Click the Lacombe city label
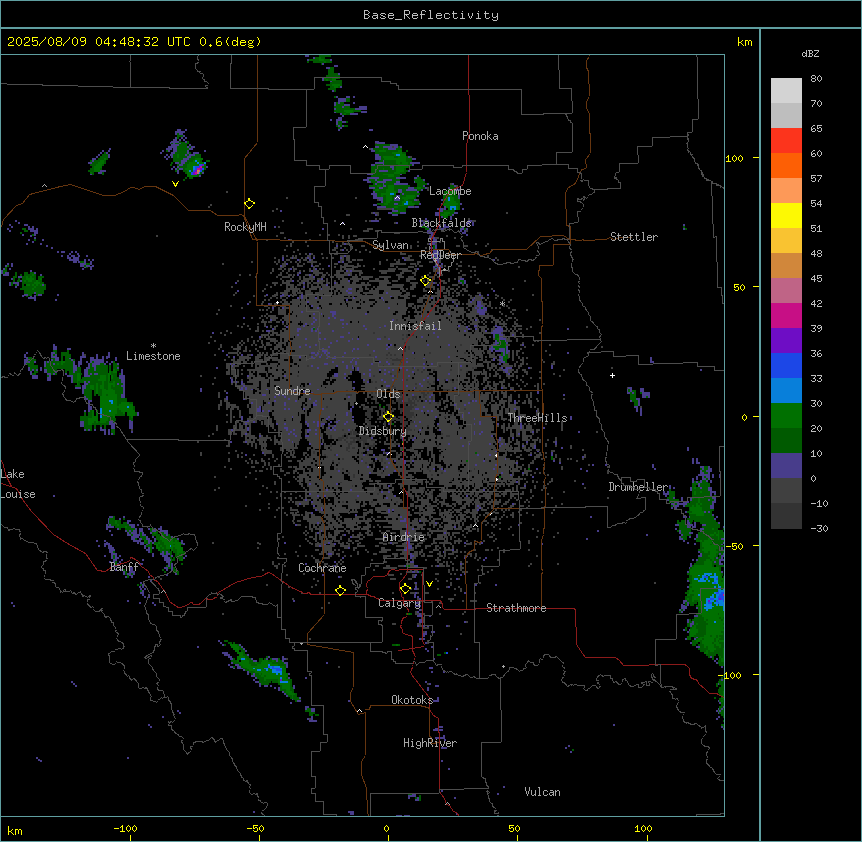Screen dimensions: 862x842 point(450,191)
